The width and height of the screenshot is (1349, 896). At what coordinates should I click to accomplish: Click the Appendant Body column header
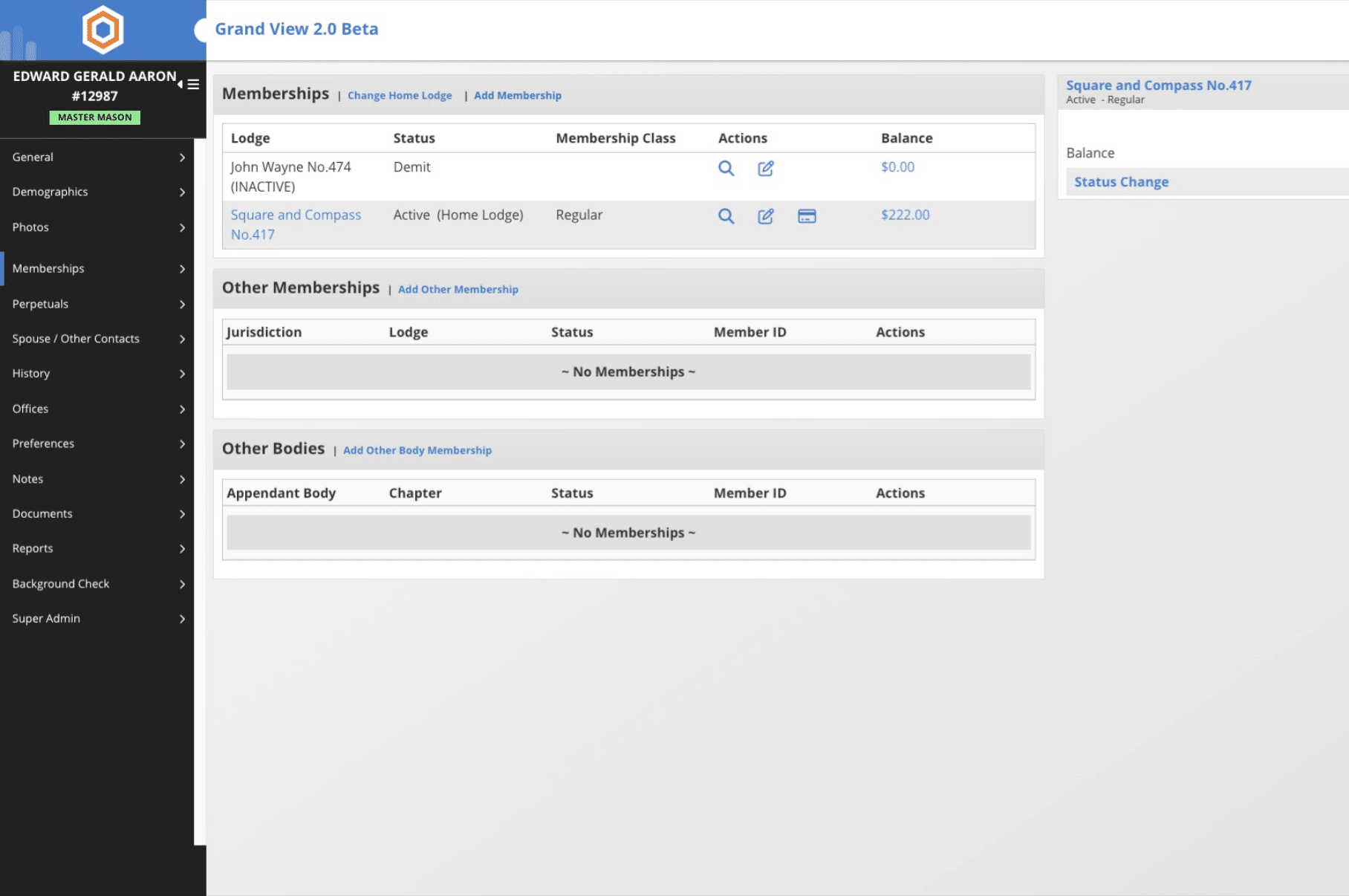281,493
